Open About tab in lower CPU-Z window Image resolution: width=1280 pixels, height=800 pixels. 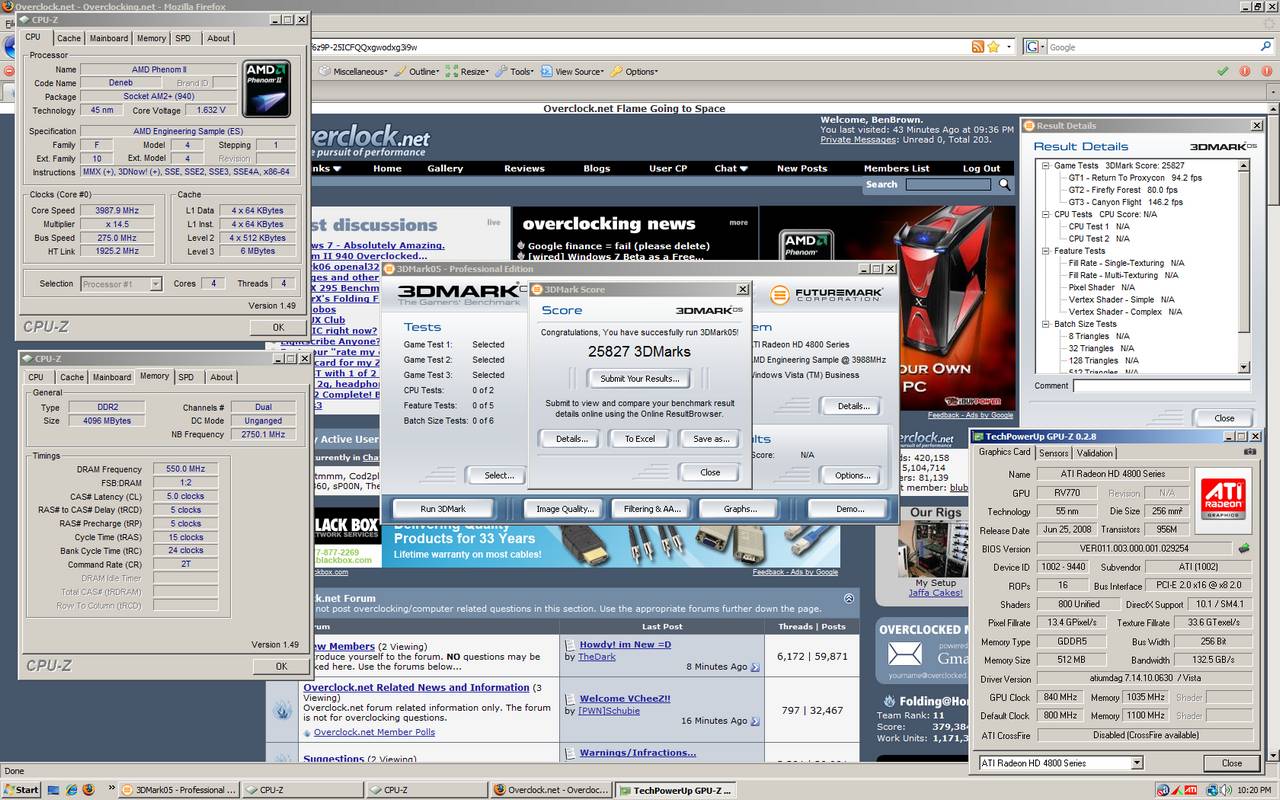[221, 377]
